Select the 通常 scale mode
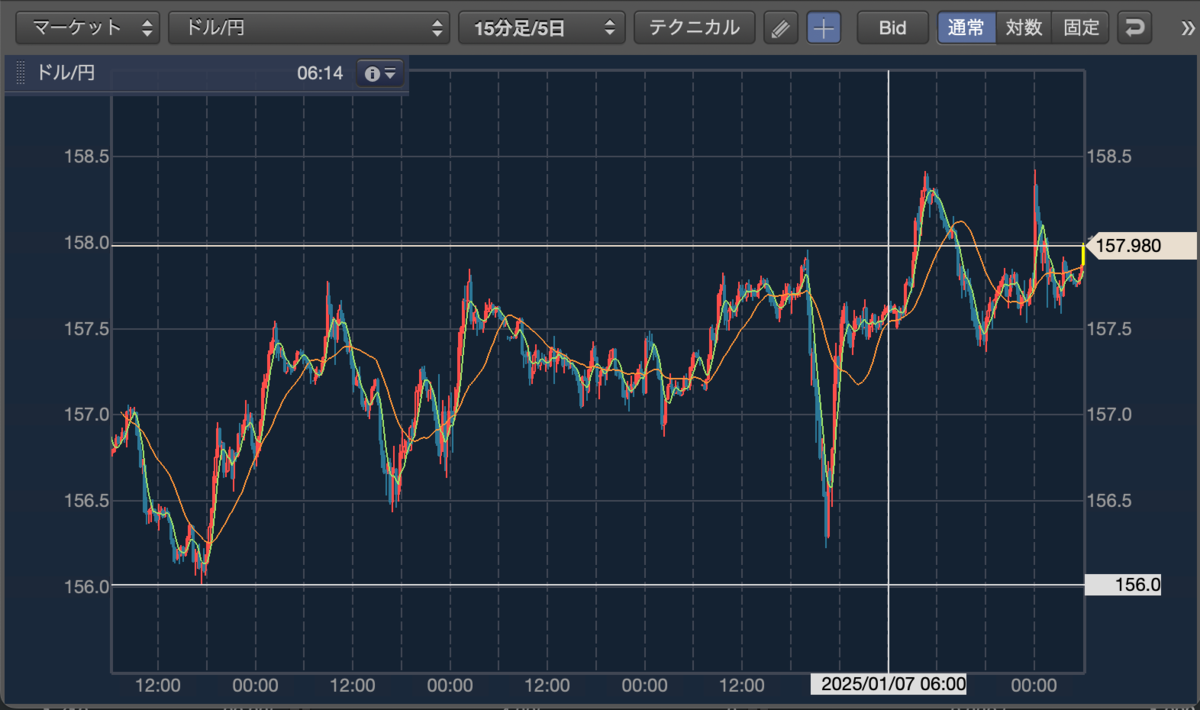1200x710 pixels. click(967, 28)
